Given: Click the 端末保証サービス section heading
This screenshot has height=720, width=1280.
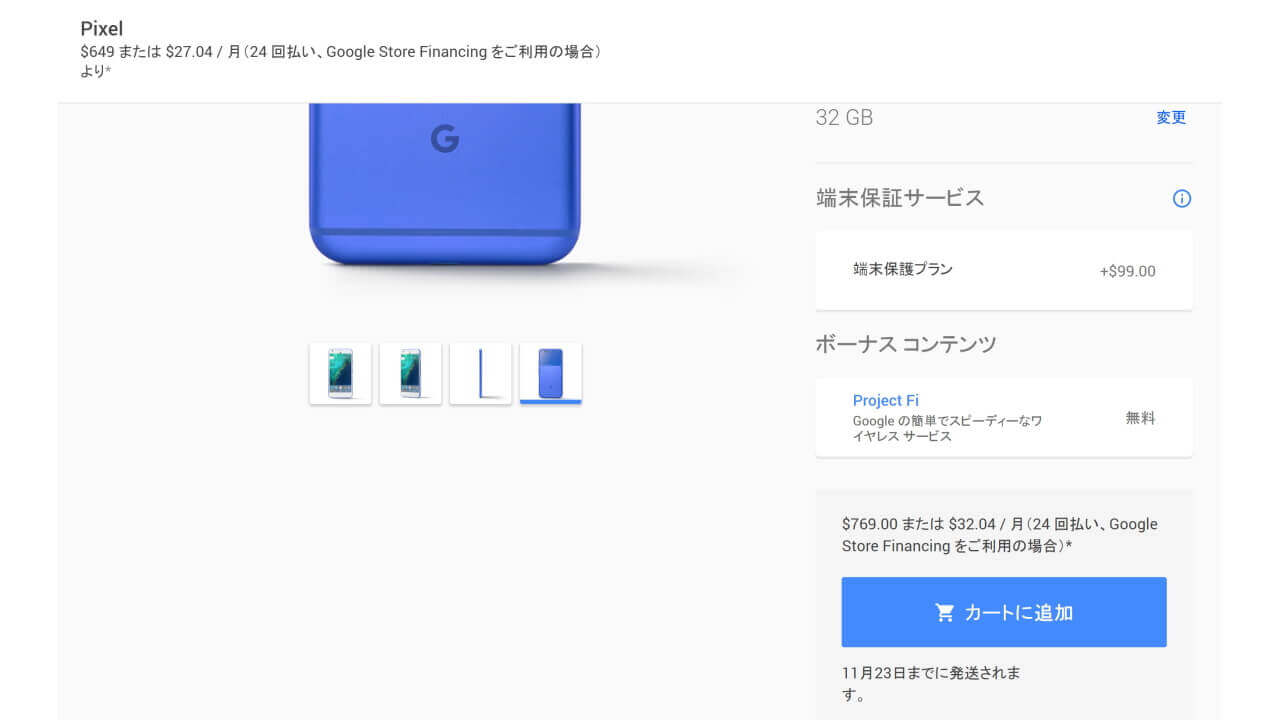Looking at the screenshot, I should click(898, 198).
